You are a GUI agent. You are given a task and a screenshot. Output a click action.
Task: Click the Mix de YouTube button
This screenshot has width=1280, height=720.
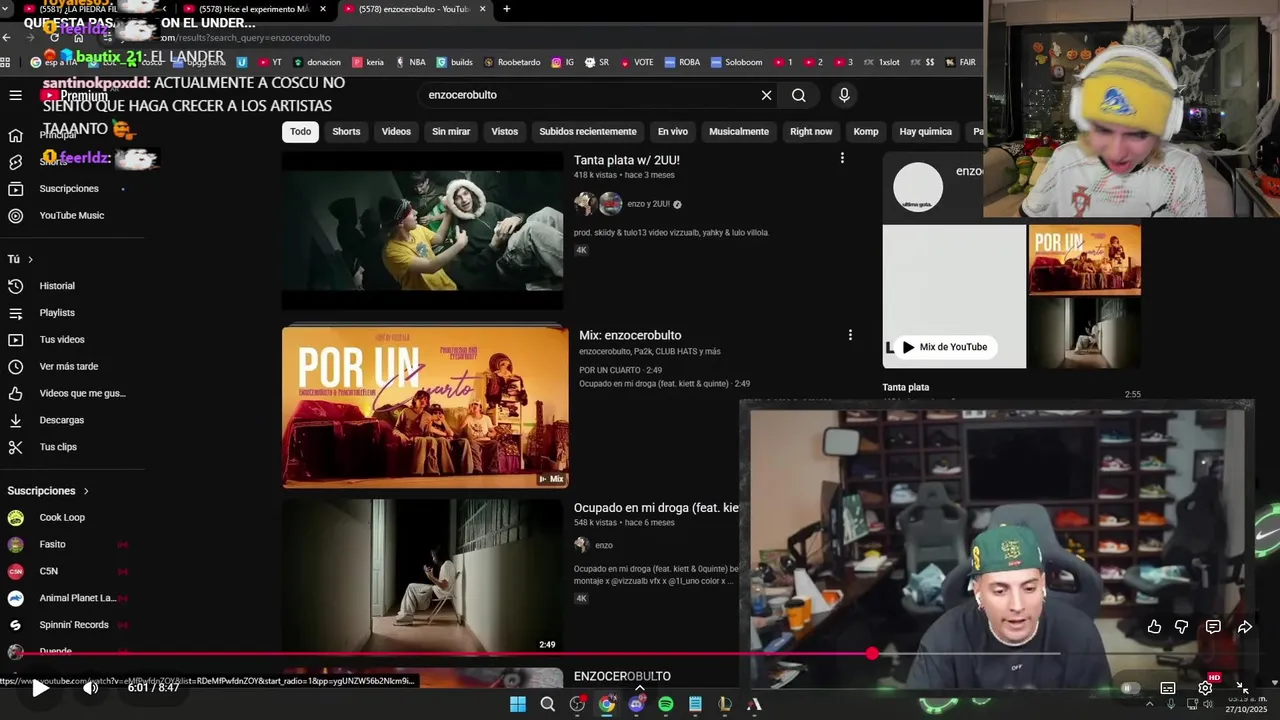tap(945, 347)
